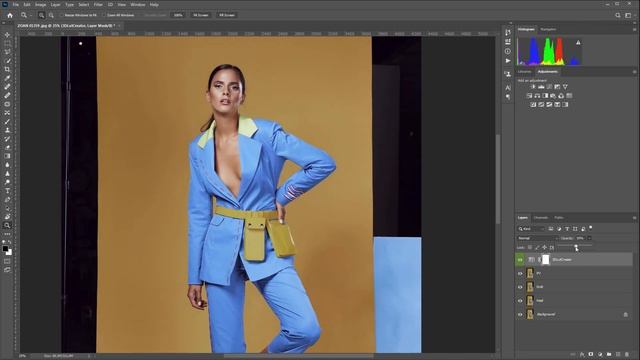Open the zoom tool preset picker arrow
Viewport: 640px width, 360px height.
click(x=31, y=15)
